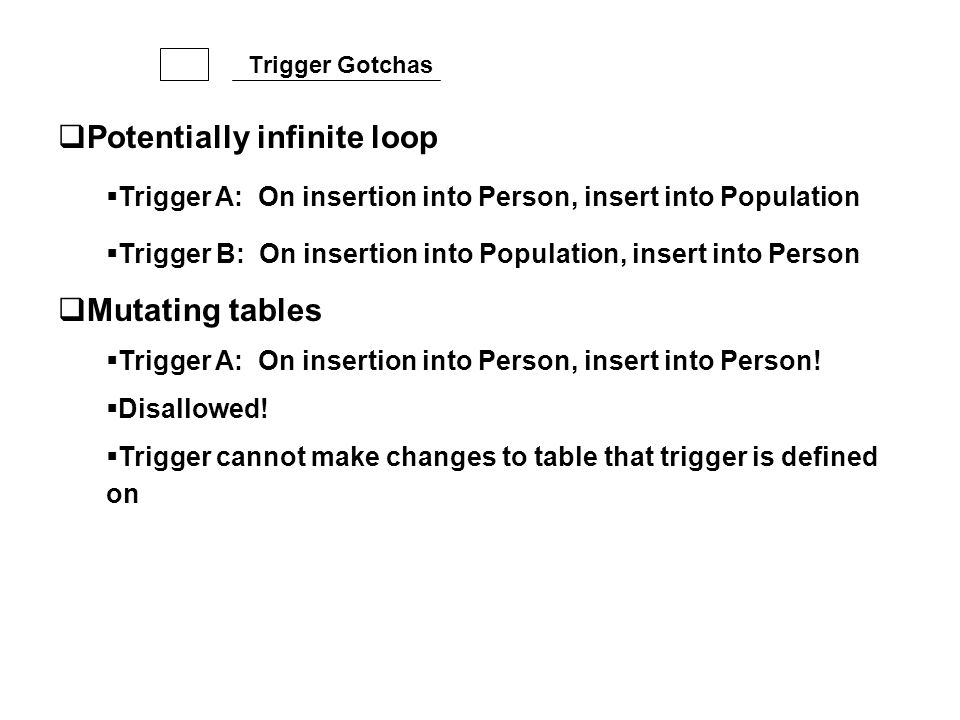The height and width of the screenshot is (720, 960).
Task: Click square bullet before Disallowed!
Action: (x=111, y=408)
